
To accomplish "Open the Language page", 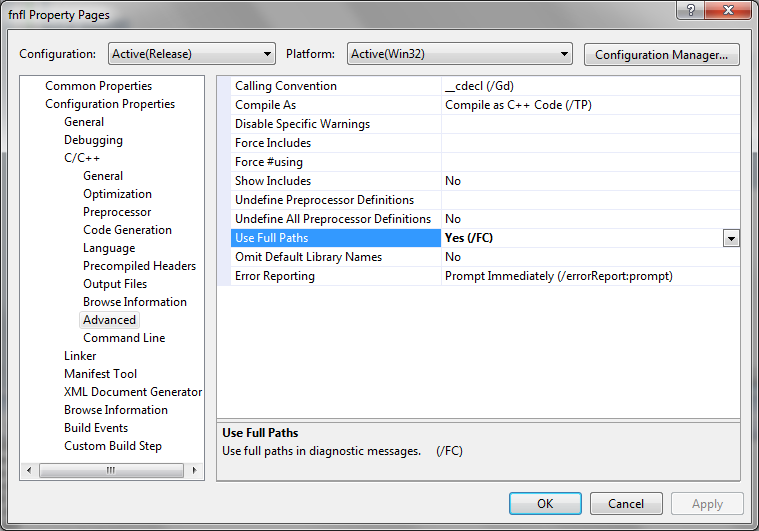I will (109, 248).
